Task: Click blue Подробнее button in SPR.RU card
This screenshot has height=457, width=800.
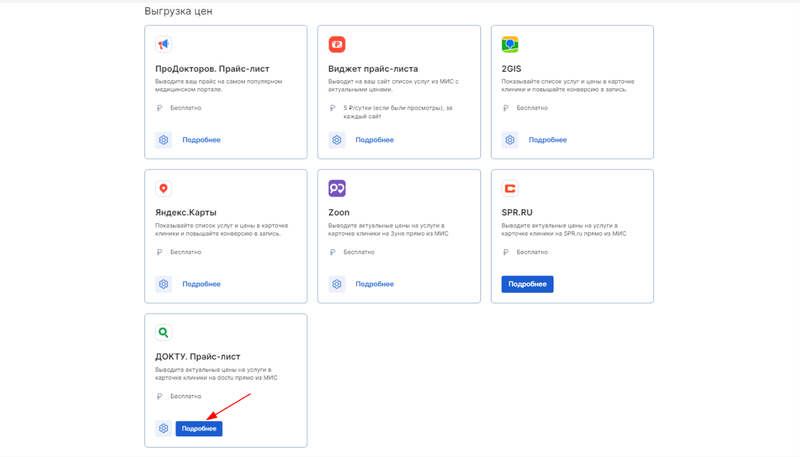Action: point(527,284)
